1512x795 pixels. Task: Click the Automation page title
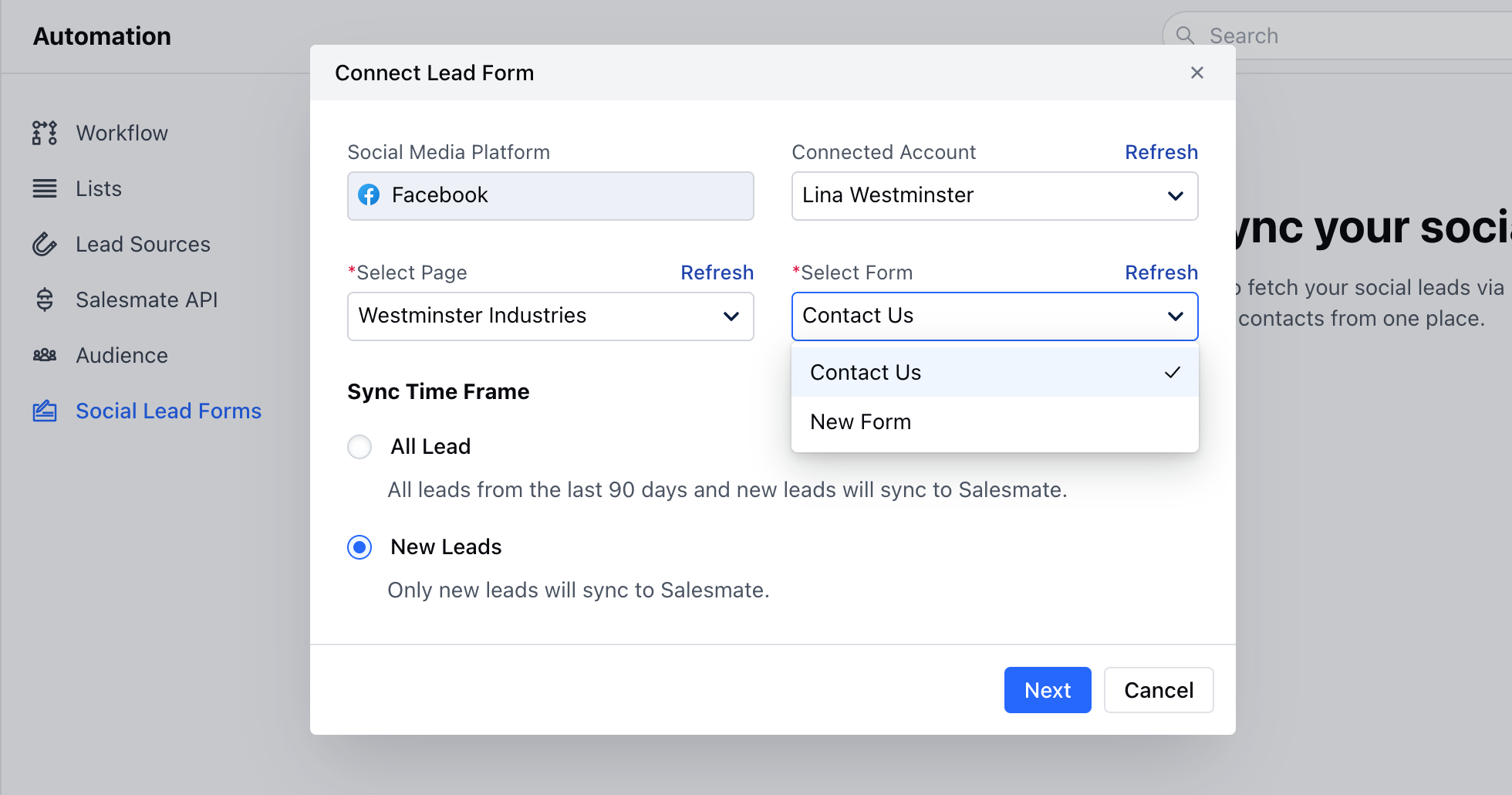tap(102, 36)
